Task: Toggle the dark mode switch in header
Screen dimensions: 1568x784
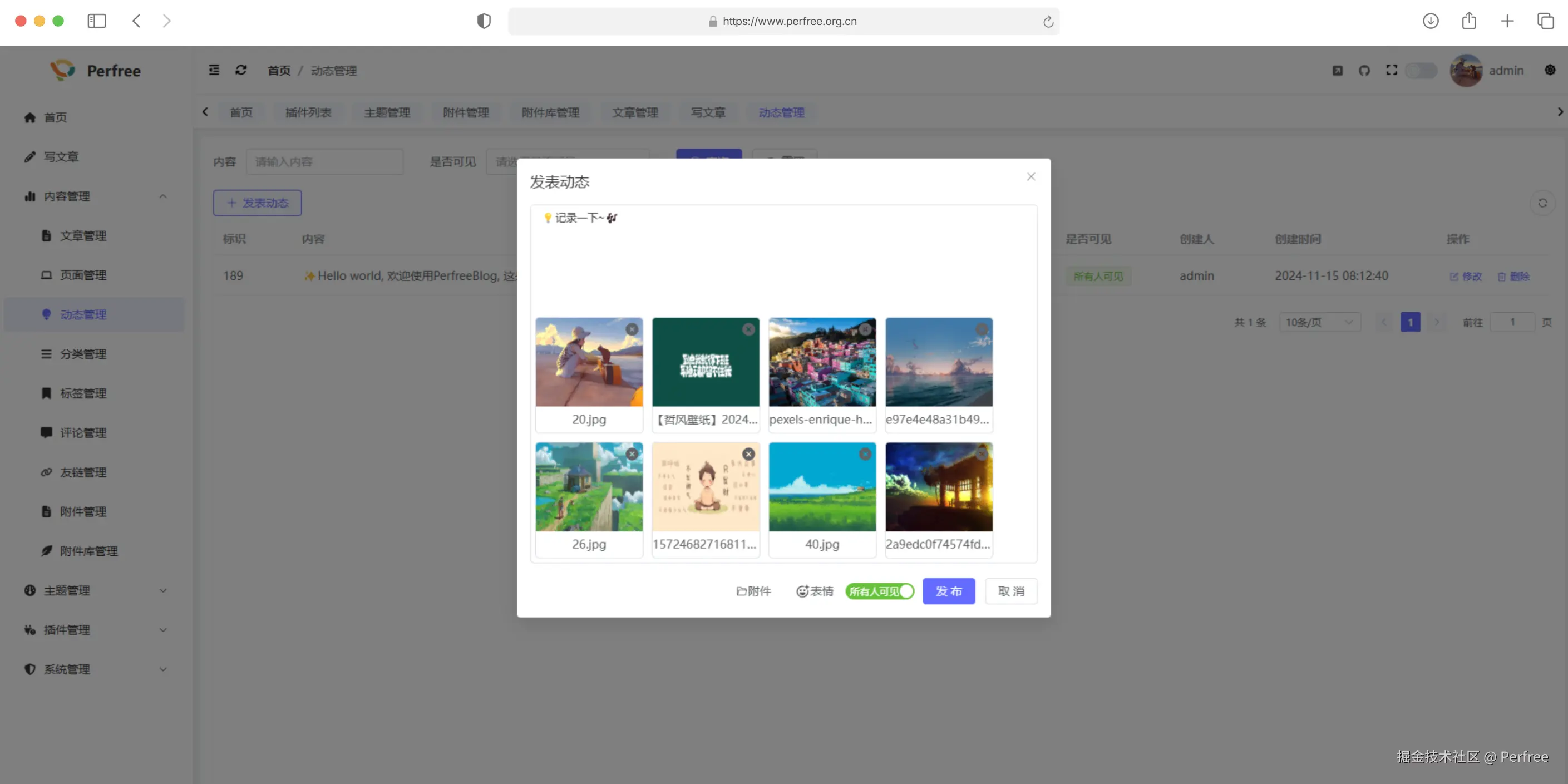Action: pos(1421,71)
